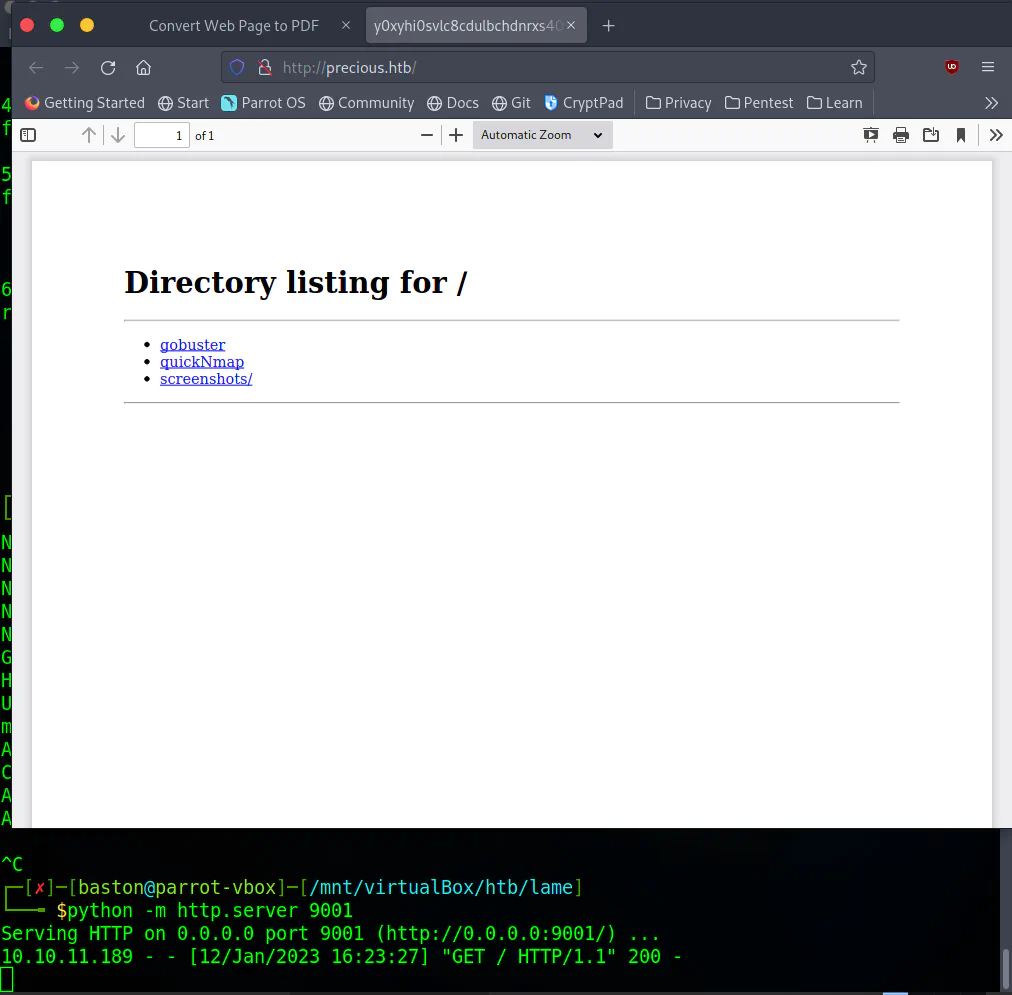Open the screenshots/ directory link
The image size is (1012, 995).
[206, 379]
